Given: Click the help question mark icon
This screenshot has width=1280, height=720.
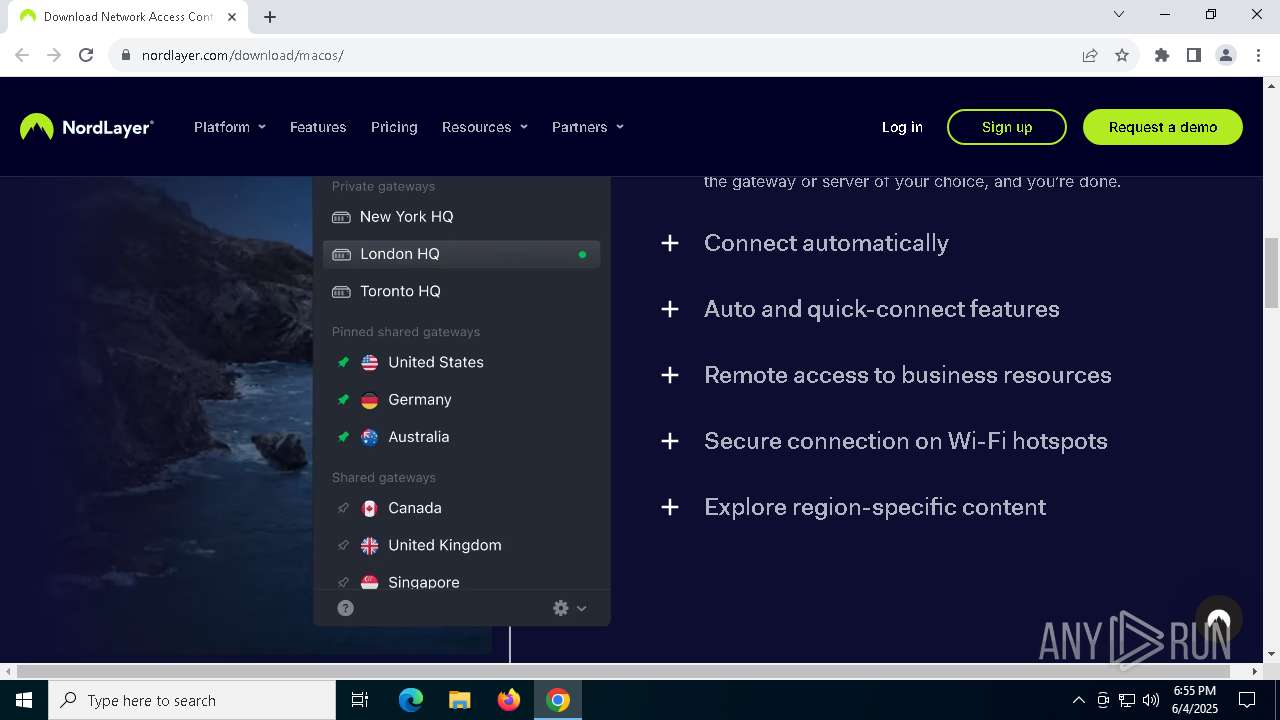Looking at the screenshot, I should click(346, 608).
